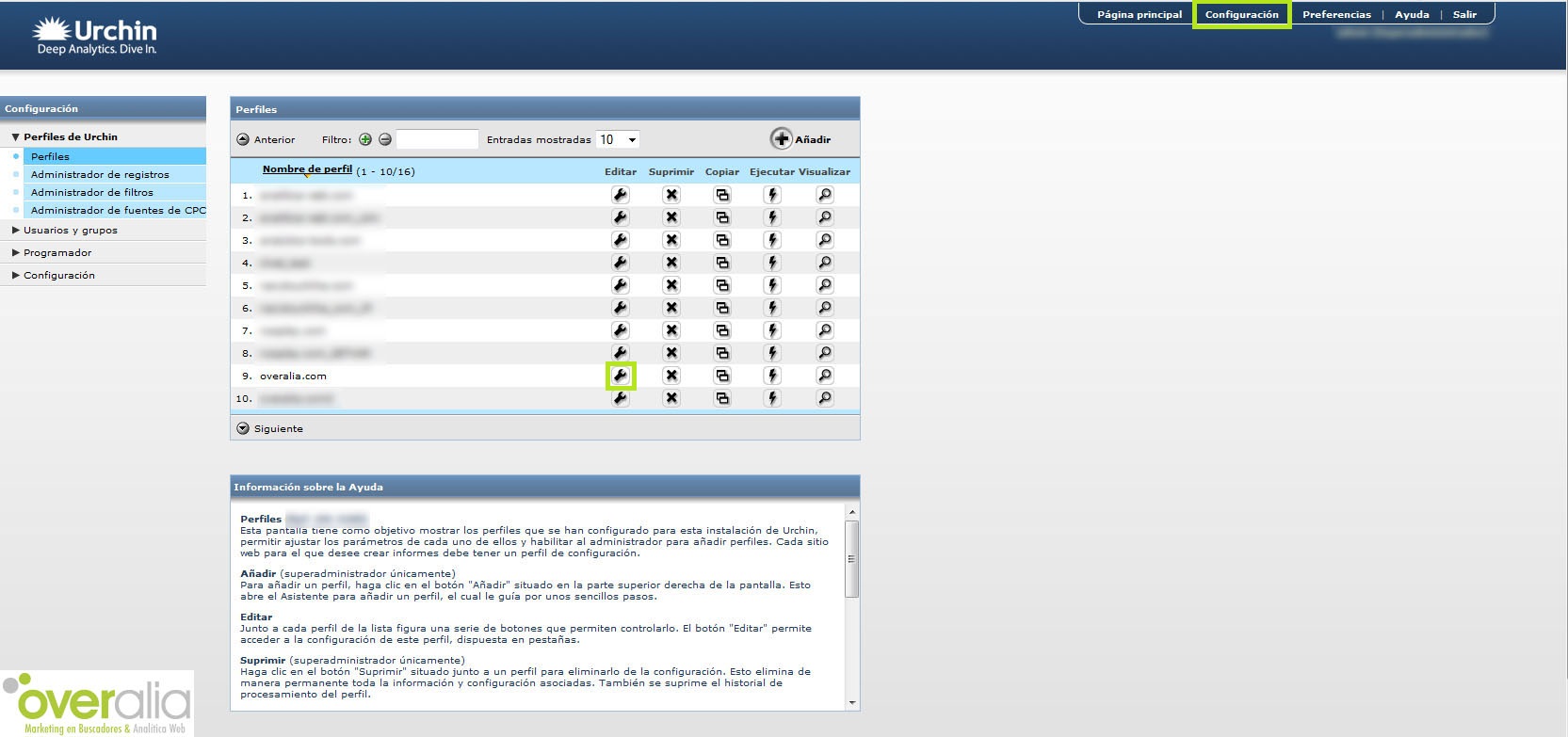Go to Página principal tab
Viewport: 1568px width, 737px height.
1139,14
